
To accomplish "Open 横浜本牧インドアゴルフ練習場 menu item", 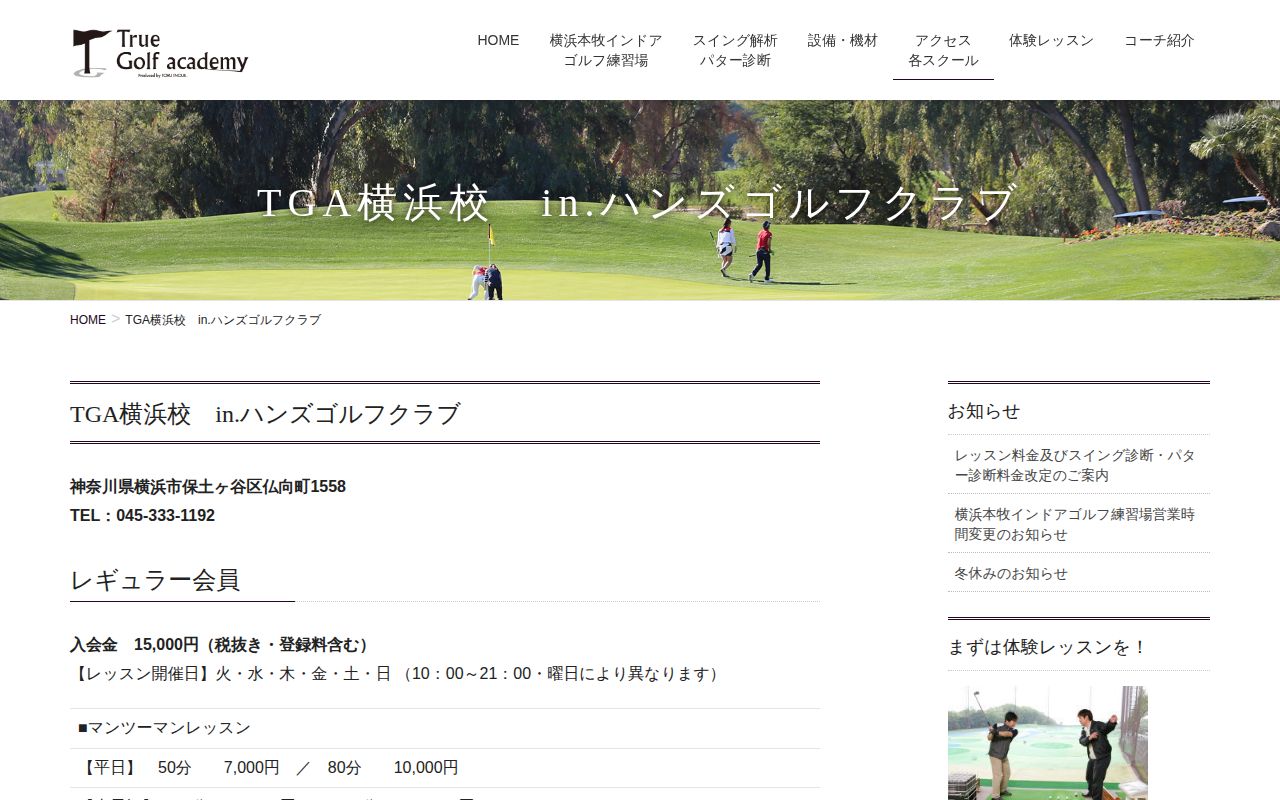I will coord(606,51).
